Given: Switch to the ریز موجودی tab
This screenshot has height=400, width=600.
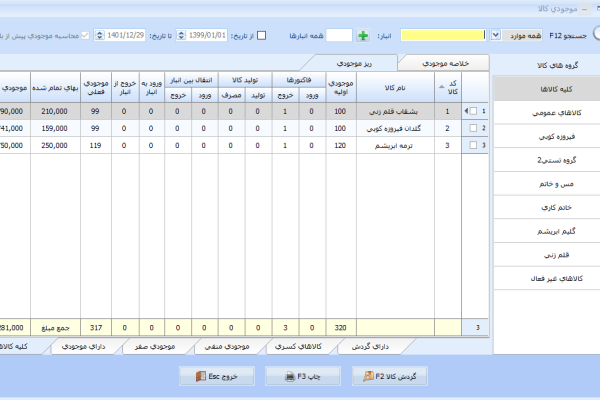Looking at the screenshot, I should click(x=354, y=64).
